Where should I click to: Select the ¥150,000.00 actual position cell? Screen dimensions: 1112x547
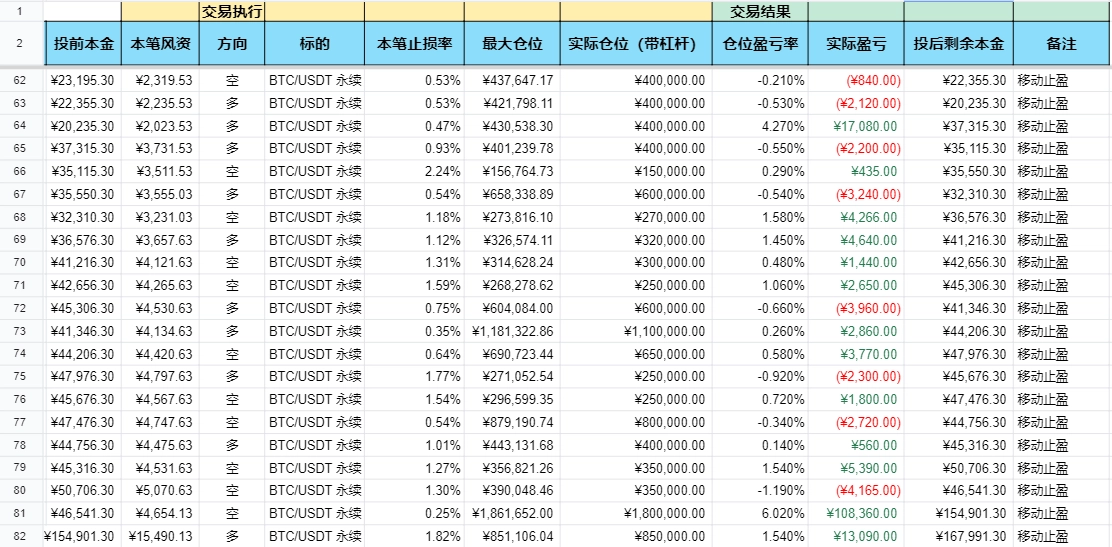point(636,172)
